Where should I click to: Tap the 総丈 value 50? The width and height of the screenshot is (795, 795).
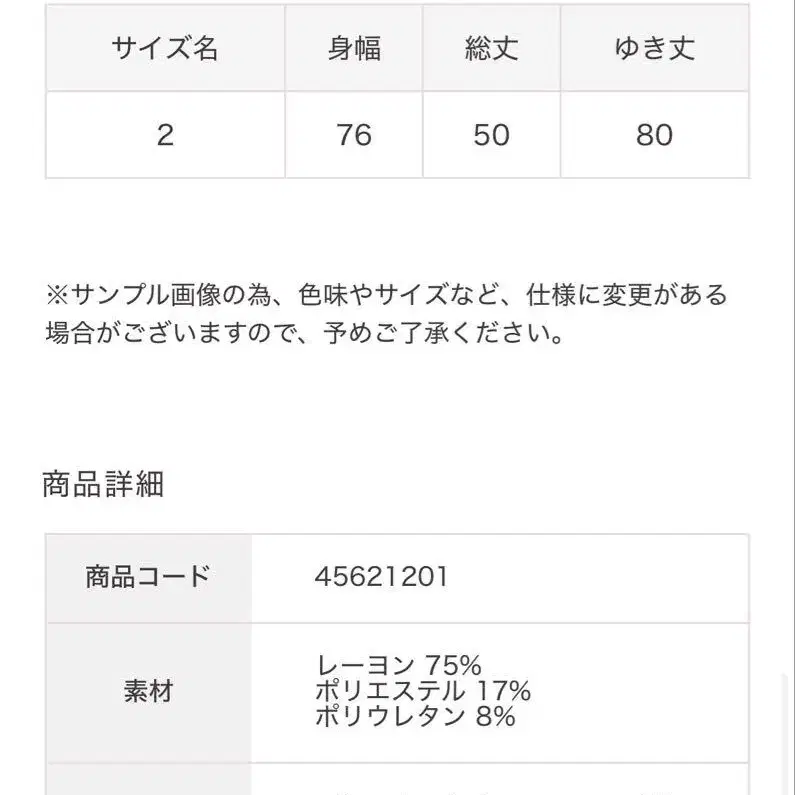[x=491, y=135]
